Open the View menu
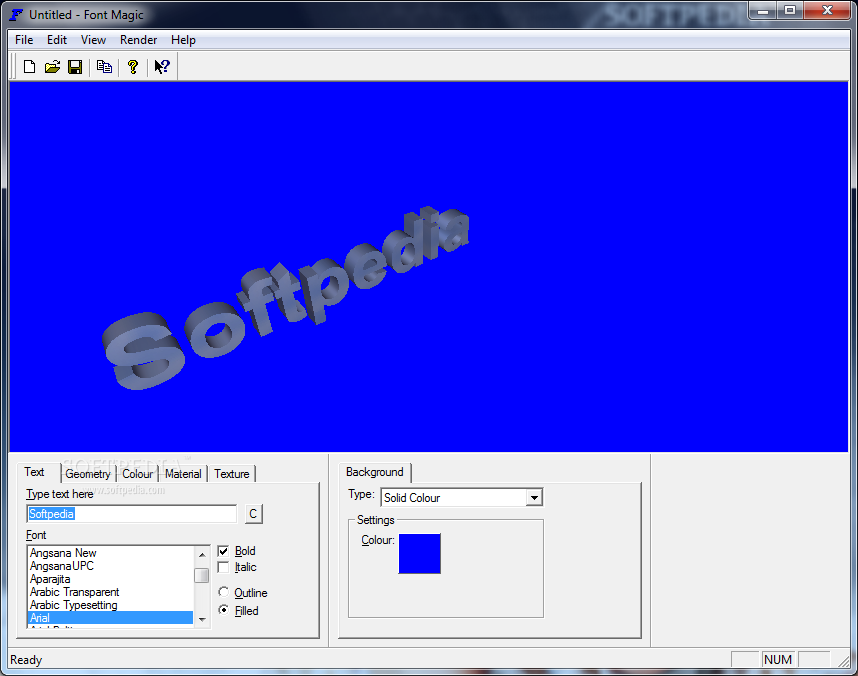858x676 pixels. [x=93, y=40]
